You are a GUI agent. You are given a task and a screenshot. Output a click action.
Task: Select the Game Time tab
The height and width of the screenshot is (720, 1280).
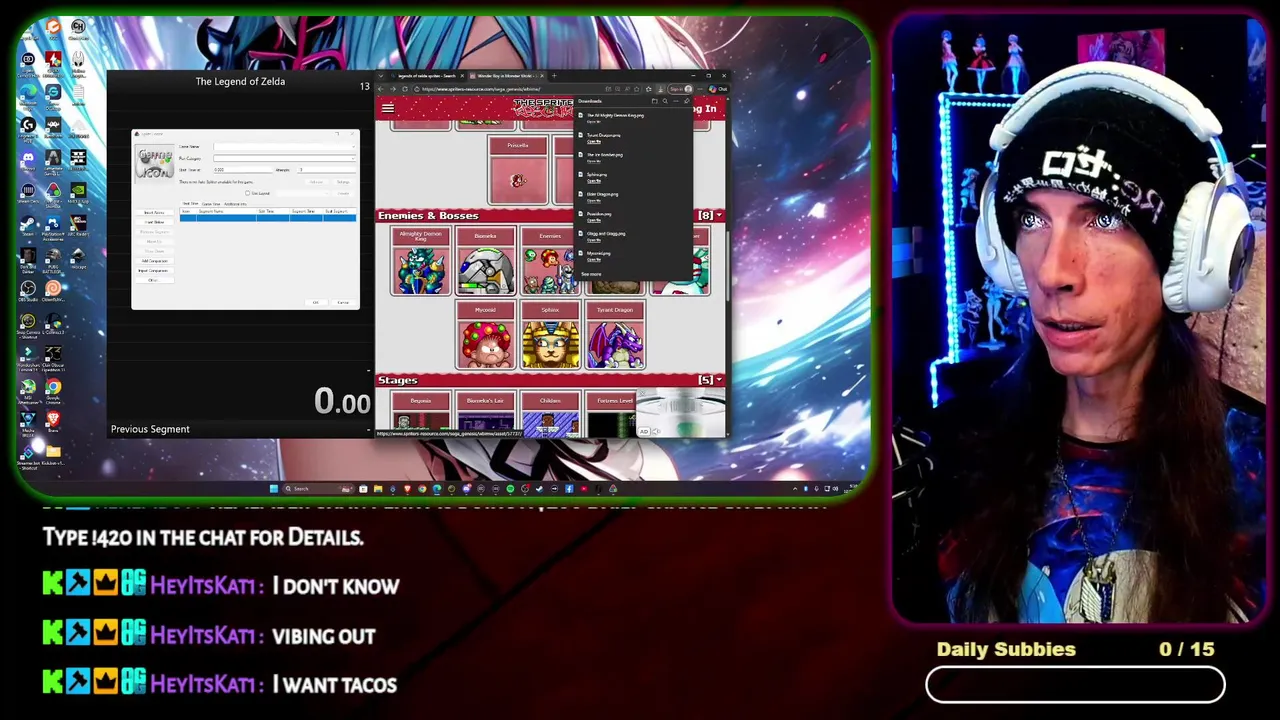(211, 203)
